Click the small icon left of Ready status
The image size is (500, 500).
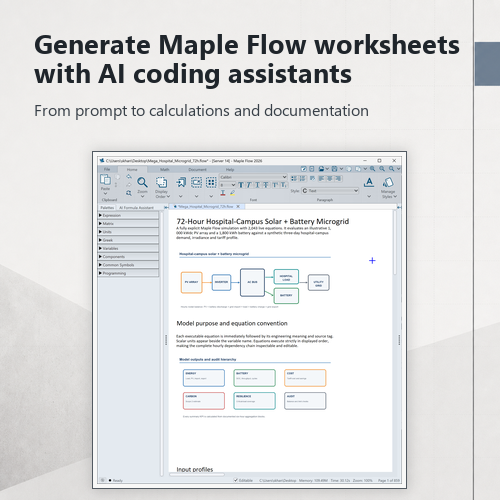[x=102, y=480]
